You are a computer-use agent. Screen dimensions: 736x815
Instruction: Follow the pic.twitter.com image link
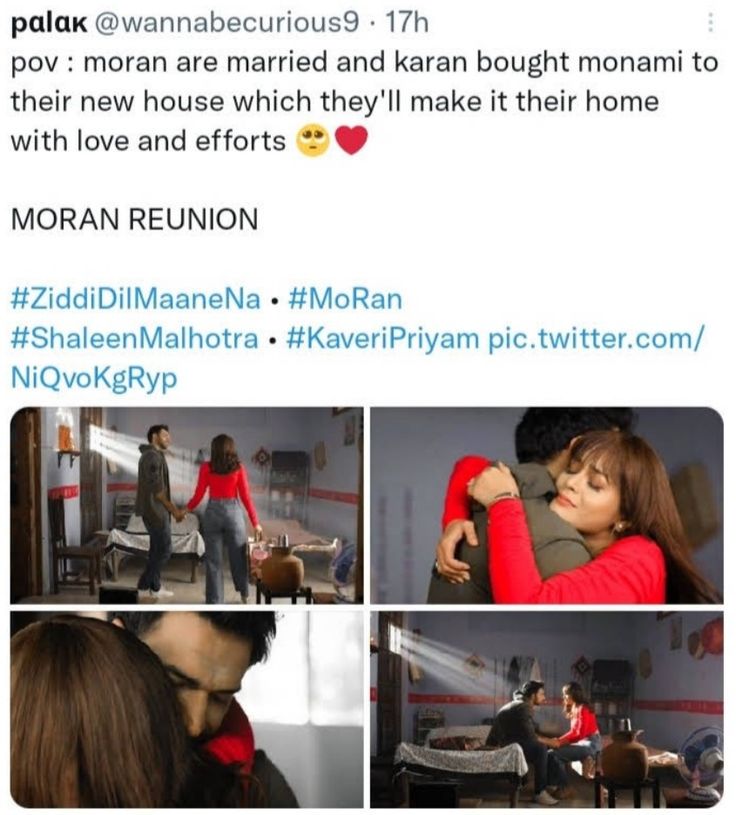click(x=596, y=339)
